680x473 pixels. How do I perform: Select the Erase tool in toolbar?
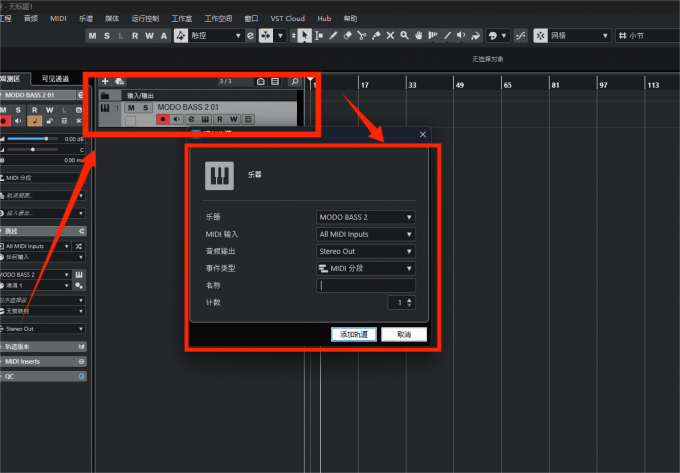[x=347, y=36]
